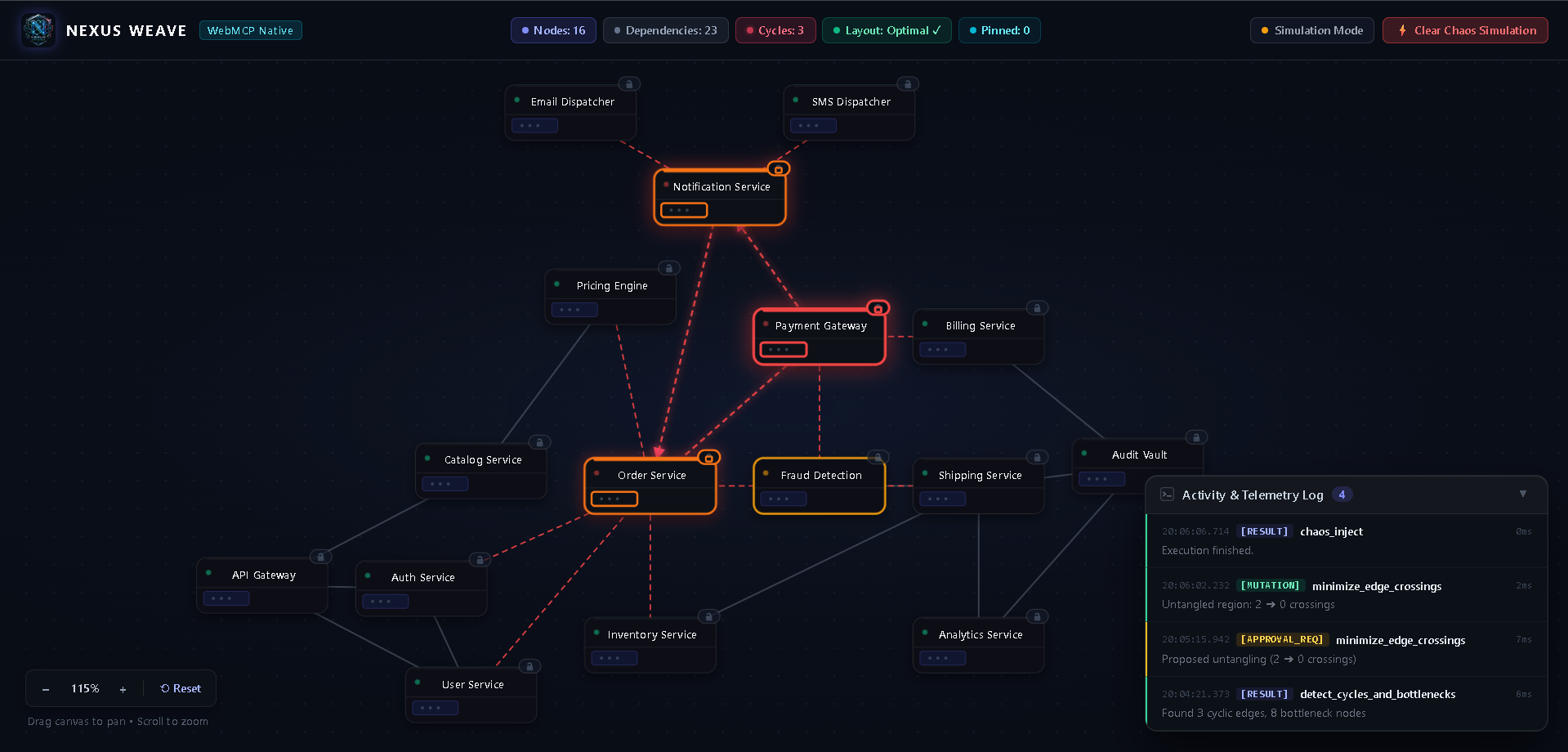The height and width of the screenshot is (752, 1568).
Task: Click the Dependencies: 23 status chip
Action: [x=665, y=30]
